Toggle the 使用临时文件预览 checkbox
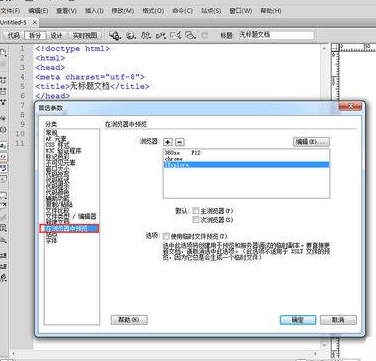This screenshot has width=376, height=361. pyautogui.click(x=166, y=236)
